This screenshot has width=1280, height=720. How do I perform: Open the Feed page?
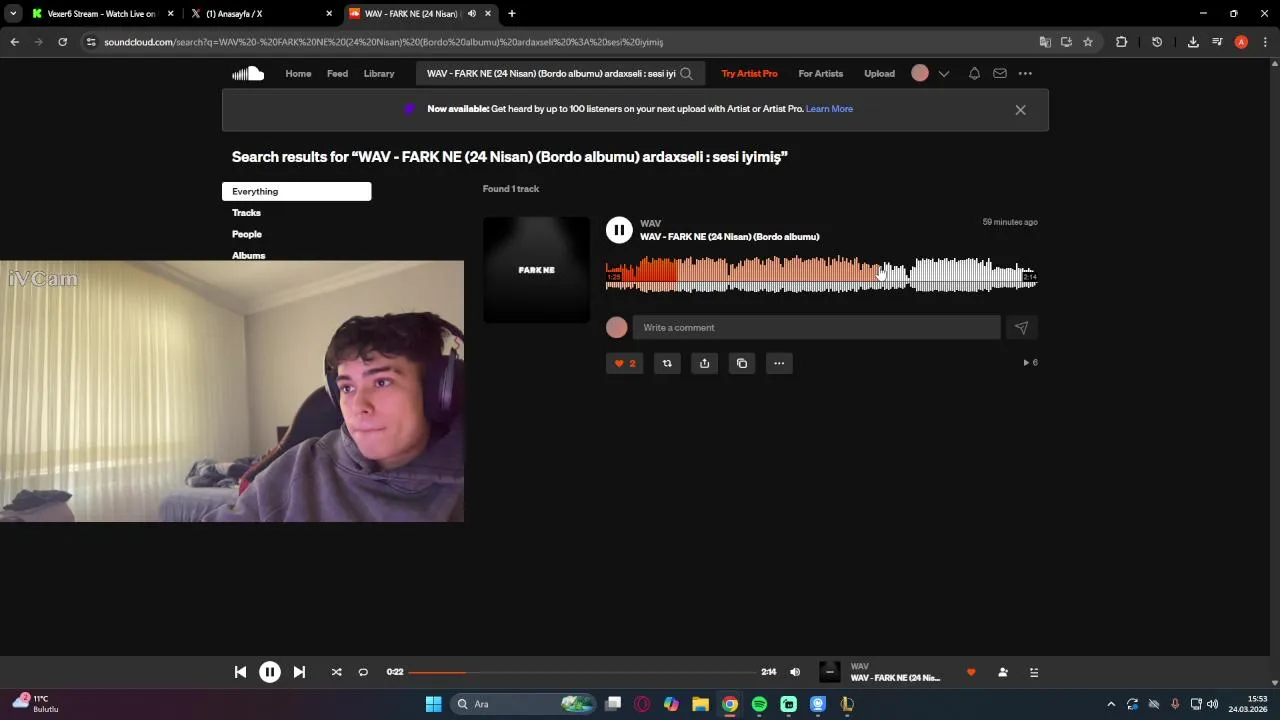pyautogui.click(x=338, y=73)
